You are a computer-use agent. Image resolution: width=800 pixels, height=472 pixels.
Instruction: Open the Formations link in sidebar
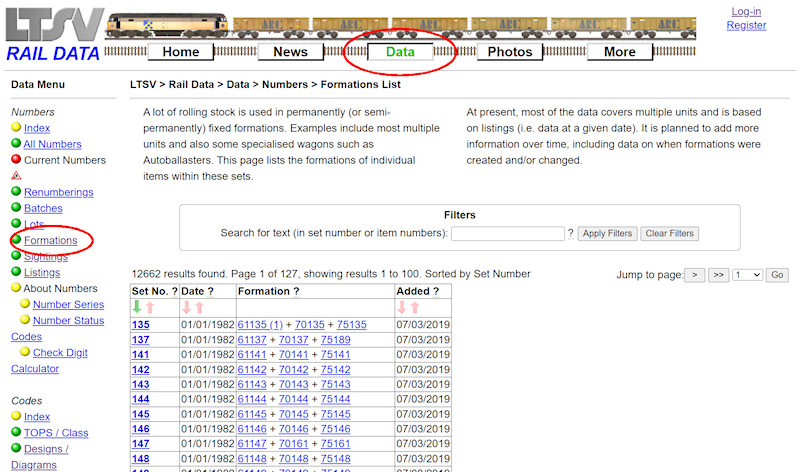pos(51,240)
